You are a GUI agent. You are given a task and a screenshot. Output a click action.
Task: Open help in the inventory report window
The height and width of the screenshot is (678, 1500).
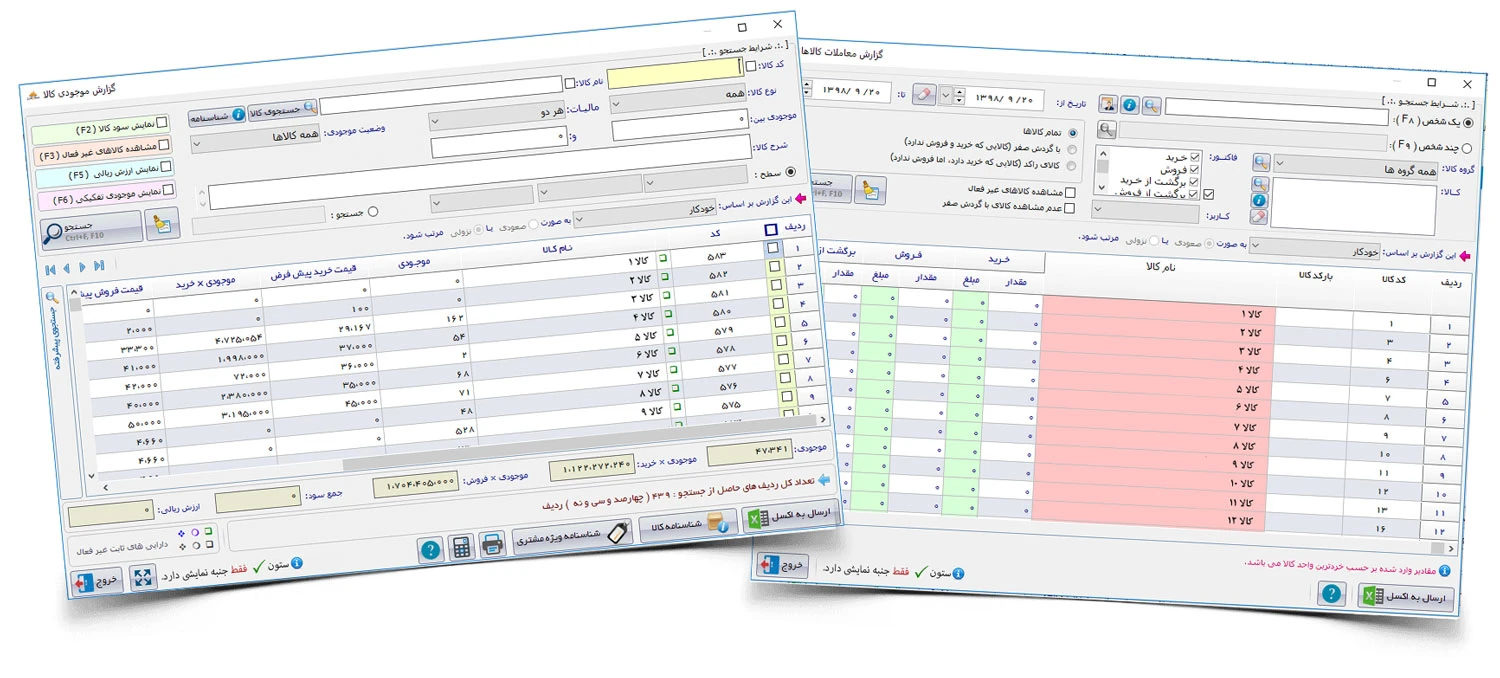click(x=430, y=550)
